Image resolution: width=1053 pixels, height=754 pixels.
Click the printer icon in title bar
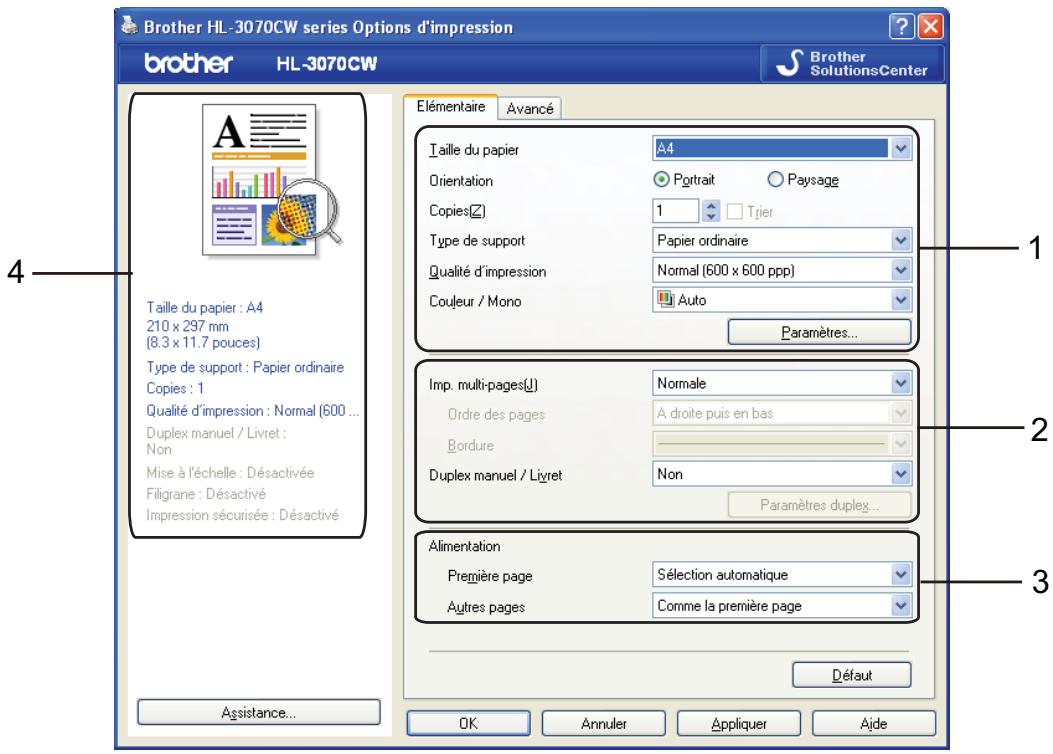129,26
